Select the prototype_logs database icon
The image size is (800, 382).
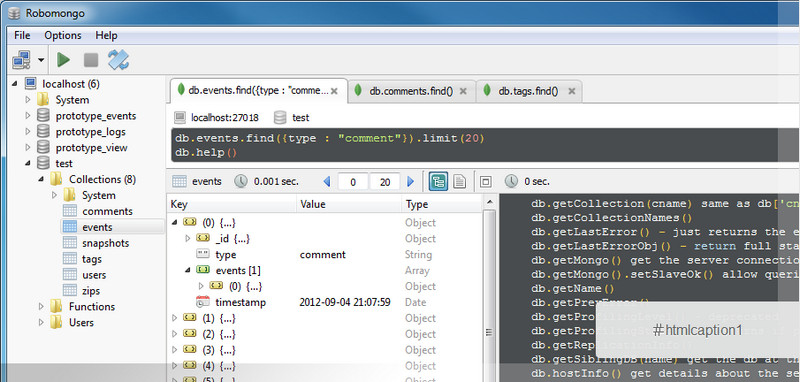[43, 132]
